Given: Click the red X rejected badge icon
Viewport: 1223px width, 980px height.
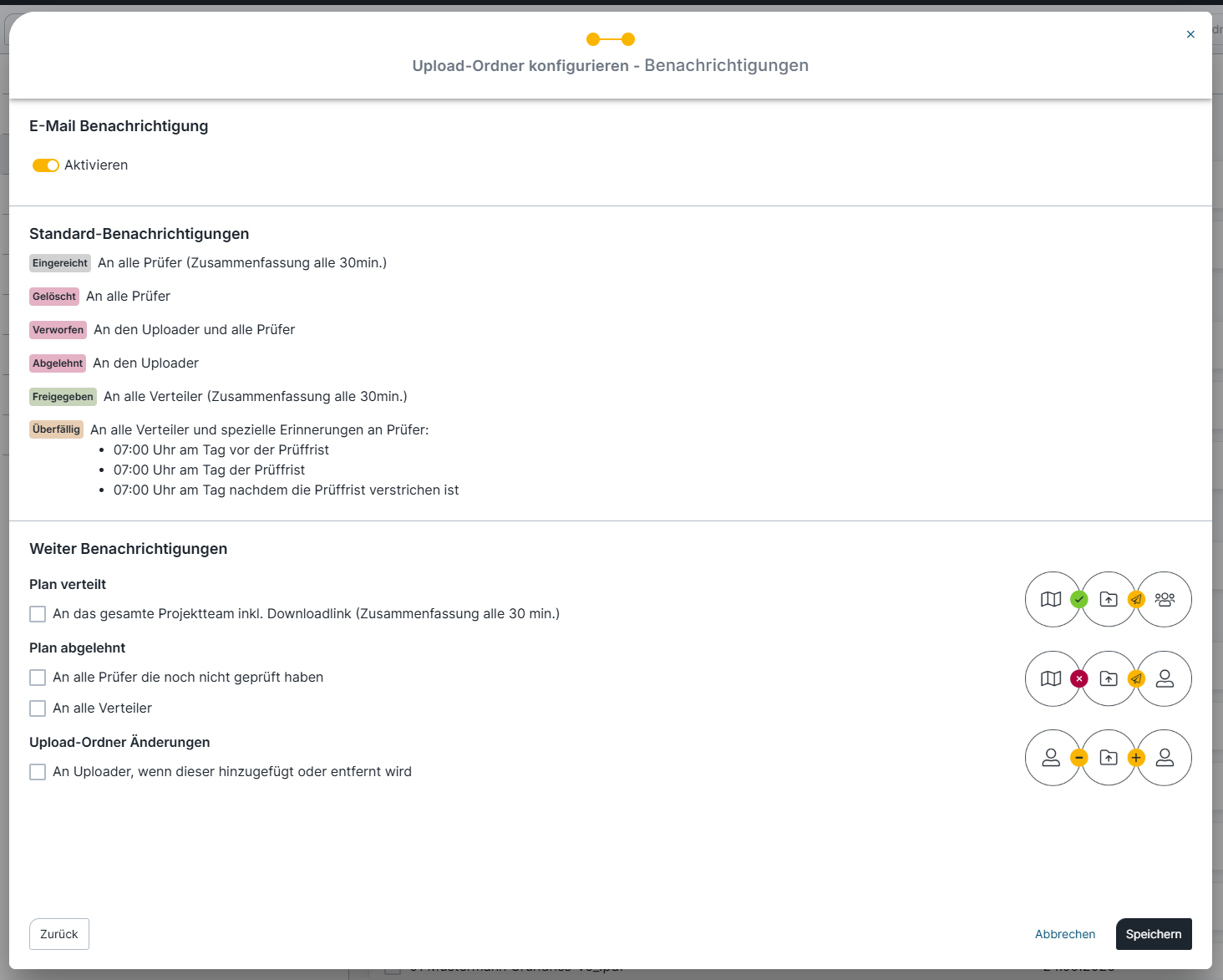Looking at the screenshot, I should coord(1079,678).
